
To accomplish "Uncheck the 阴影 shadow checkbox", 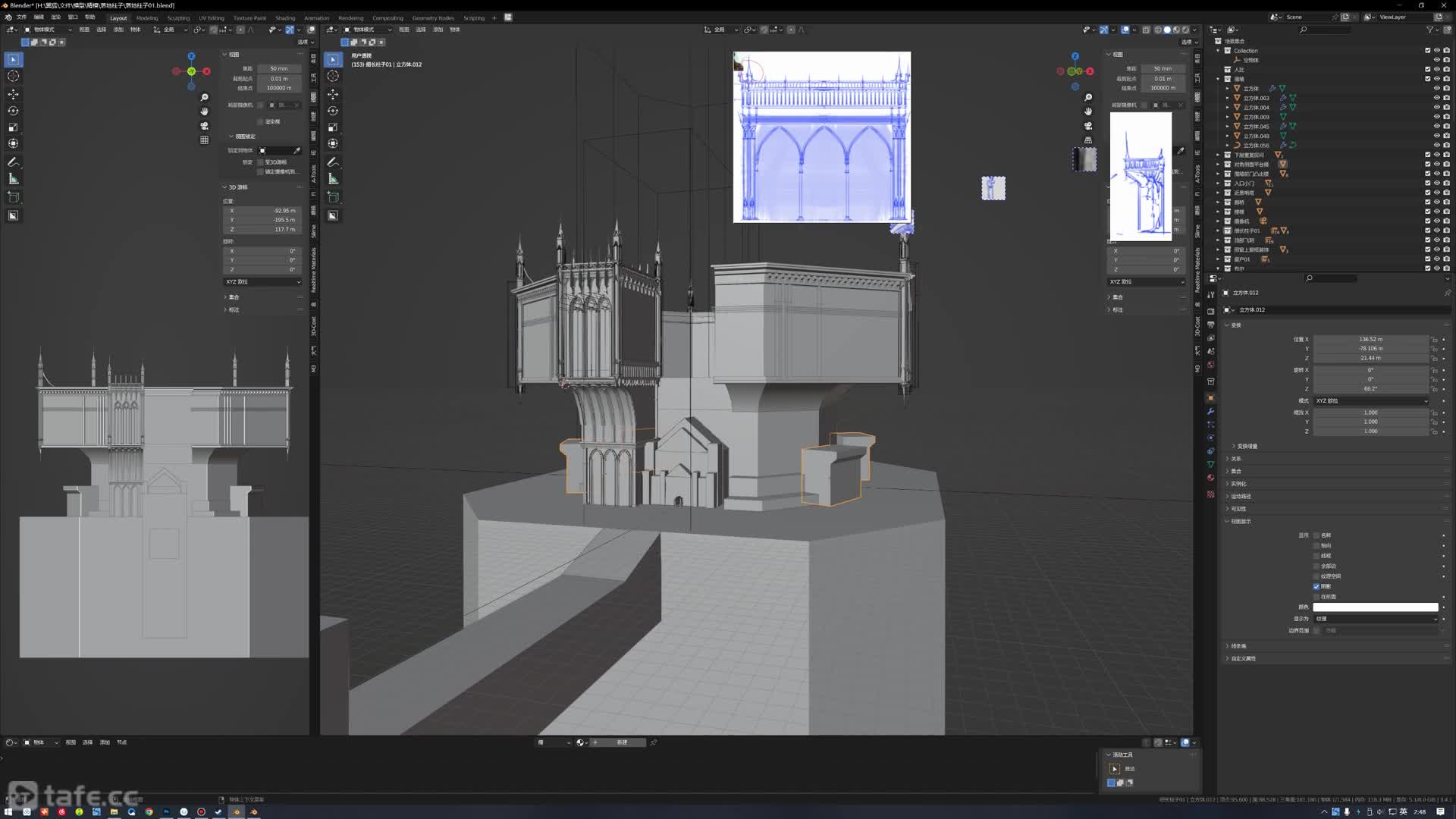I will (x=1316, y=586).
